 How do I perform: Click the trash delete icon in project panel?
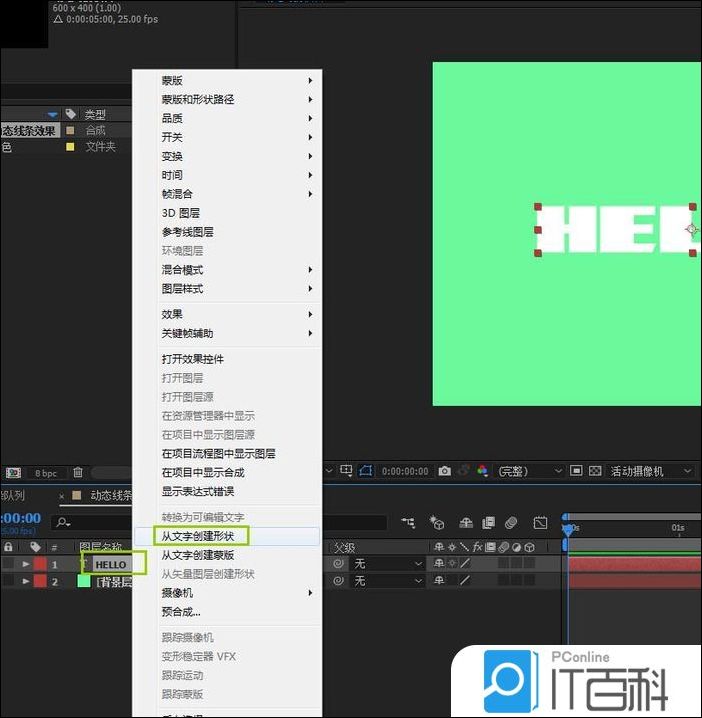pos(78,472)
